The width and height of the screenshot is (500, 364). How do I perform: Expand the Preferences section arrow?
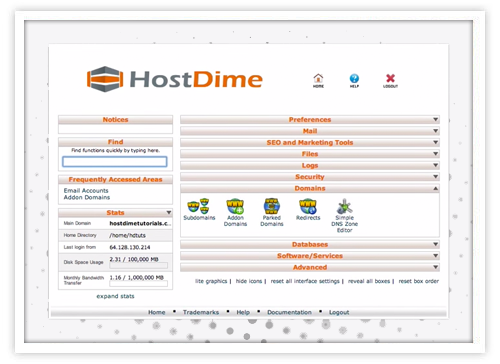tap(435, 119)
